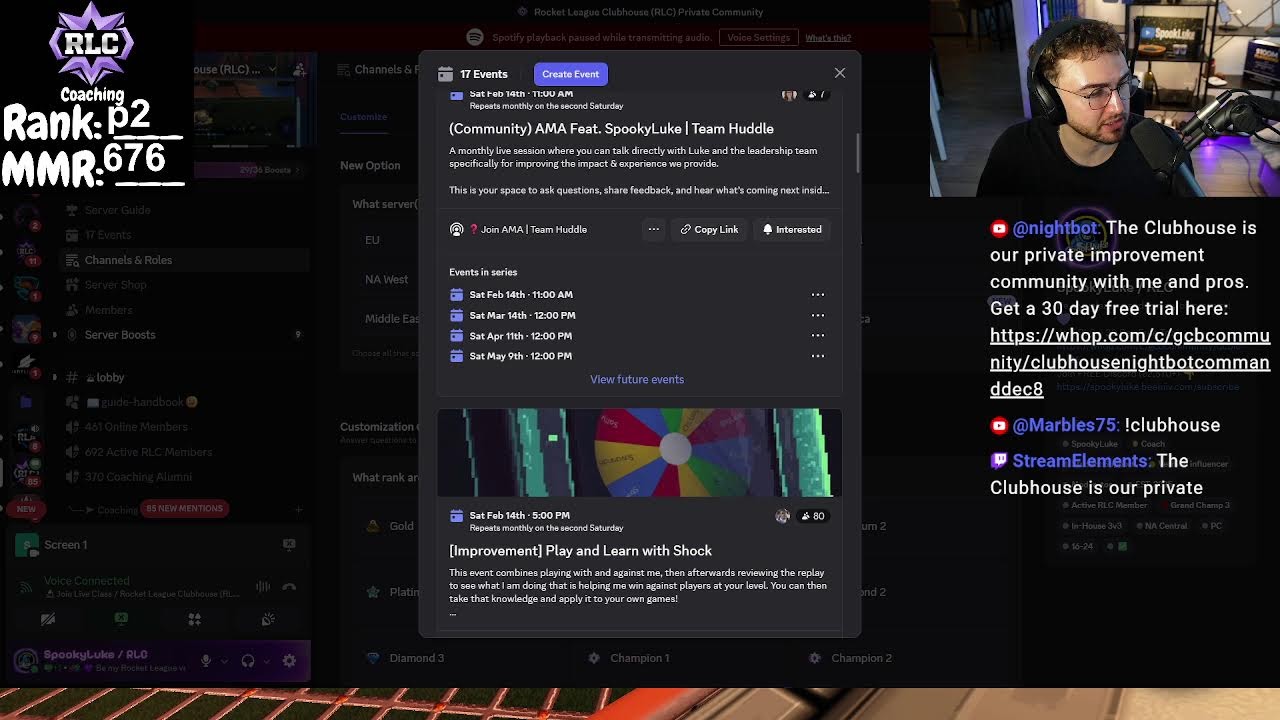Screen dimensions: 1280x720
Task: Click the What's this? link
Action: 828,38
